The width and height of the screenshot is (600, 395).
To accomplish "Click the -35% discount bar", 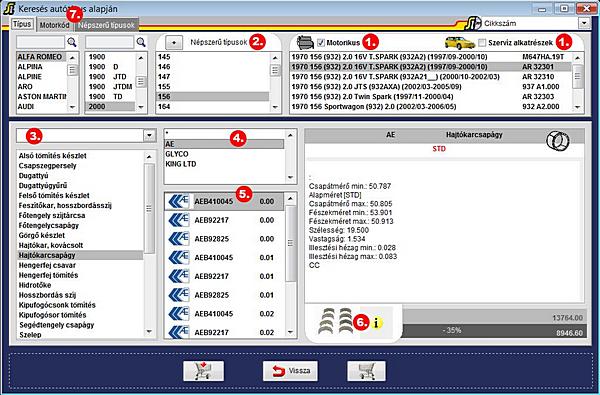I will 494,331.
